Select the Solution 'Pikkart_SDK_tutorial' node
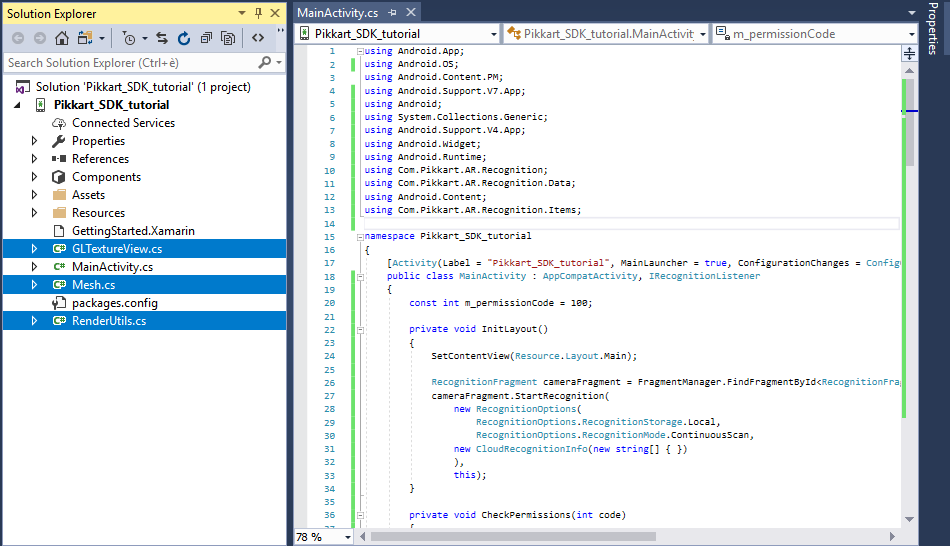950x546 pixels. (x=143, y=87)
